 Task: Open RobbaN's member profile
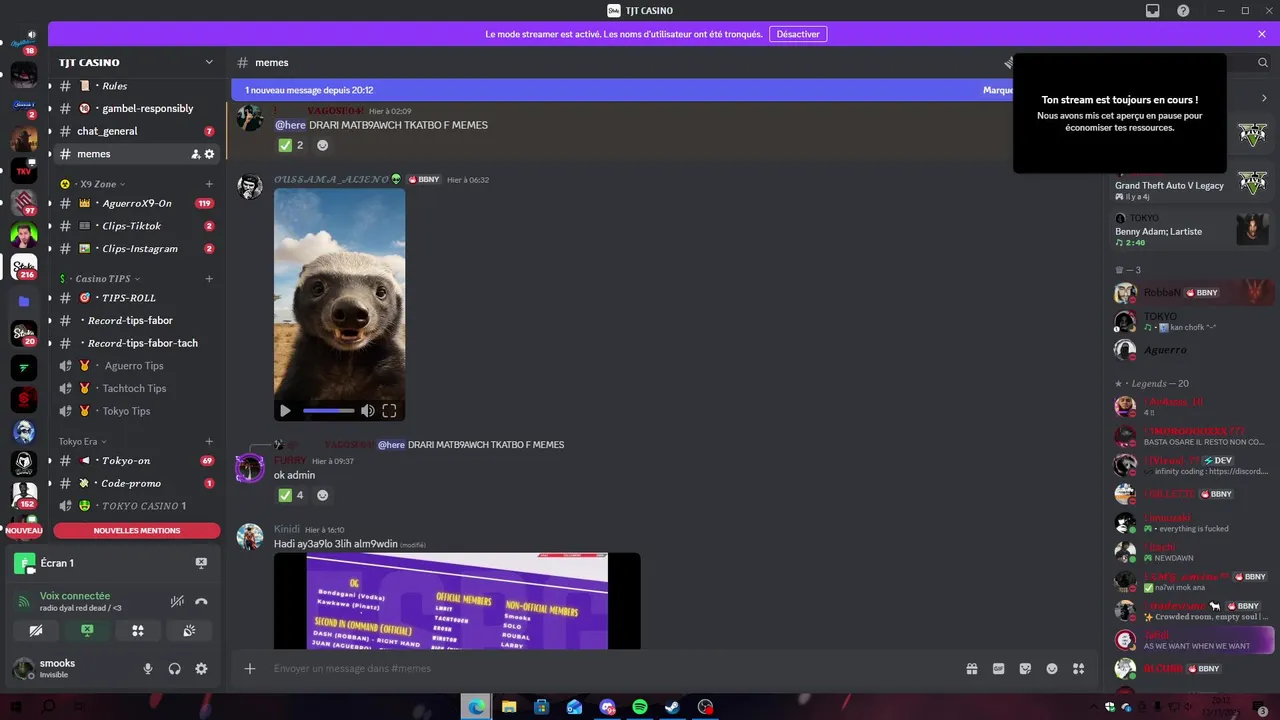(1193, 293)
